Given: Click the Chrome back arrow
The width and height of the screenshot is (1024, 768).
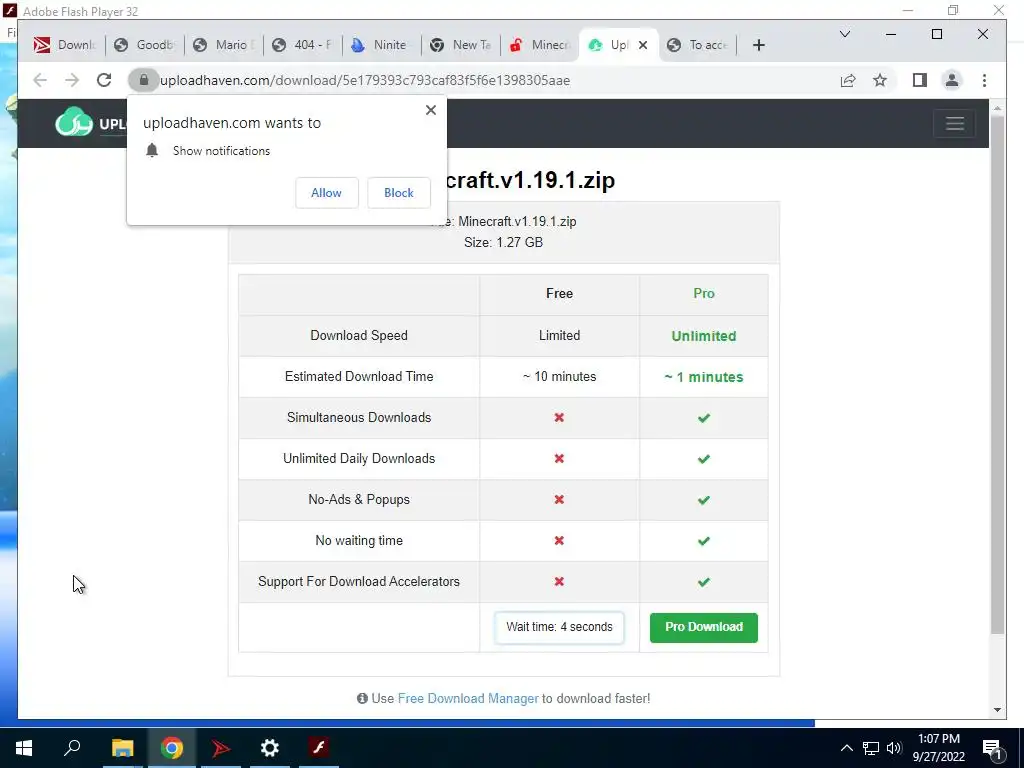Looking at the screenshot, I should 40,80.
